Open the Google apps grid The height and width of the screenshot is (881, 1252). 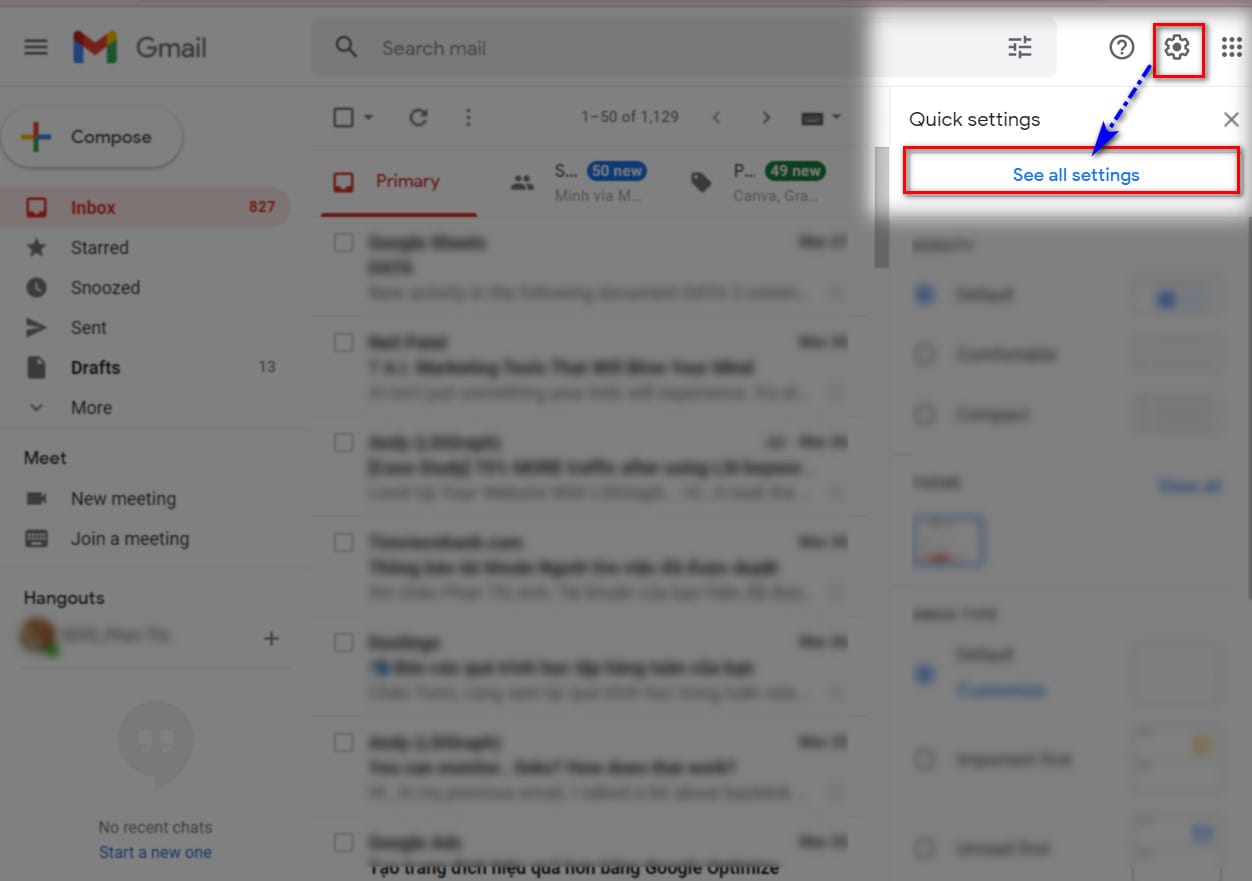[1231, 47]
